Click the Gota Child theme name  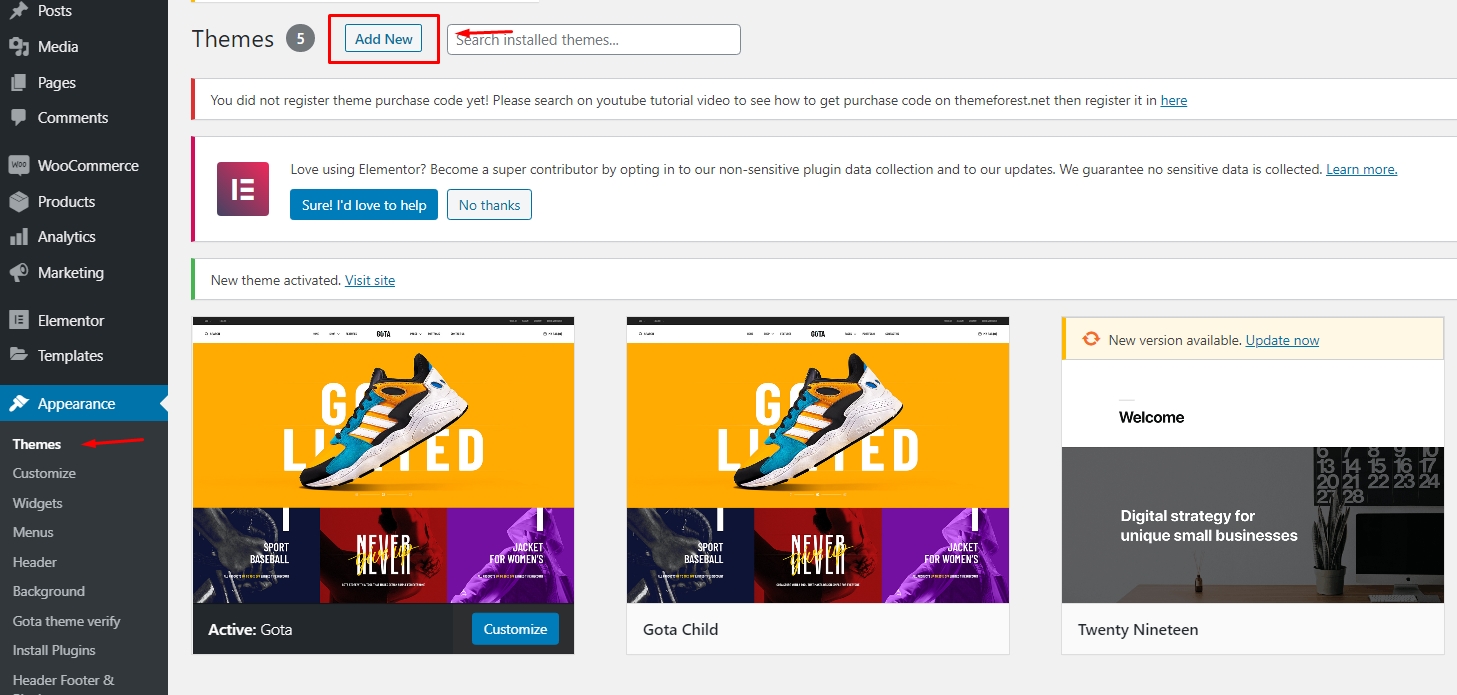[680, 630]
